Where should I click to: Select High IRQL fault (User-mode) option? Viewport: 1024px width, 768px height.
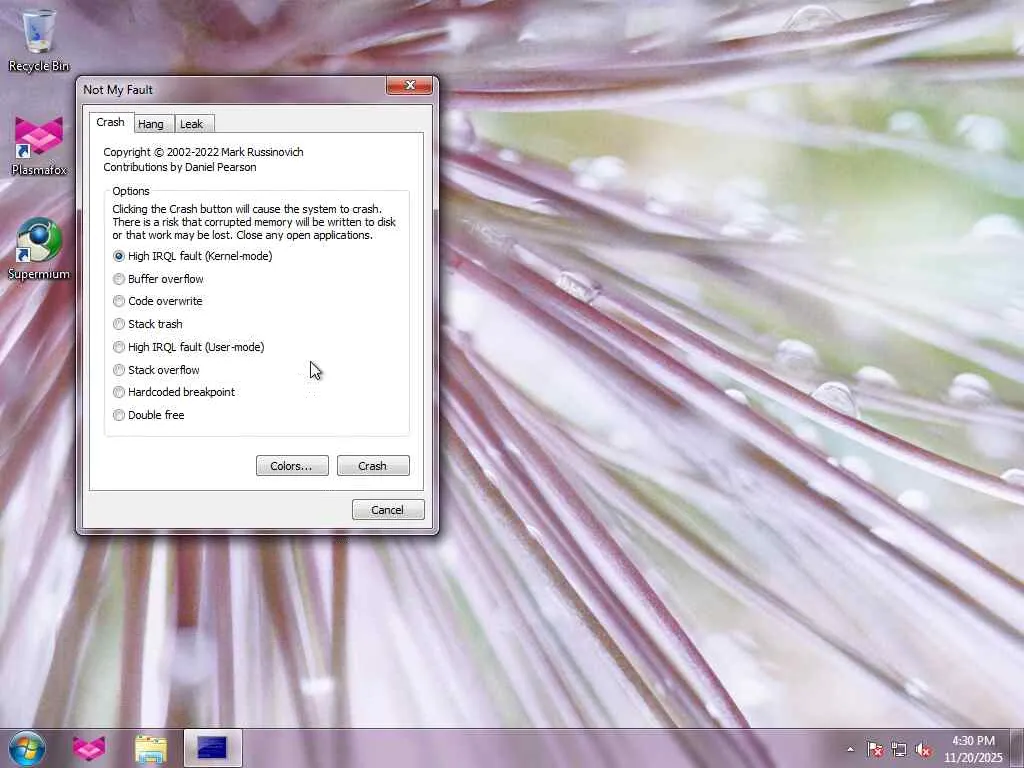pos(189,347)
